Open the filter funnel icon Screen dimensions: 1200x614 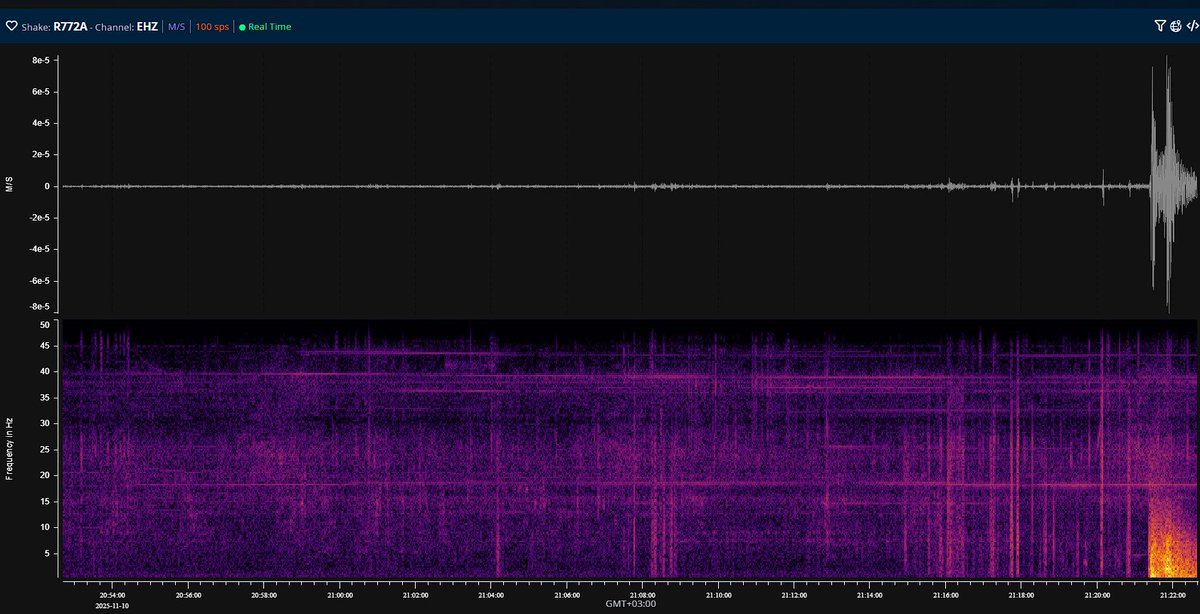(1159, 26)
